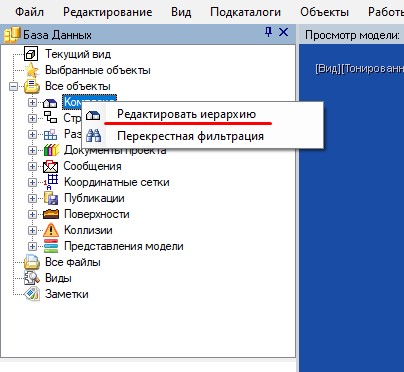Expand the Раз node

(x=32, y=134)
